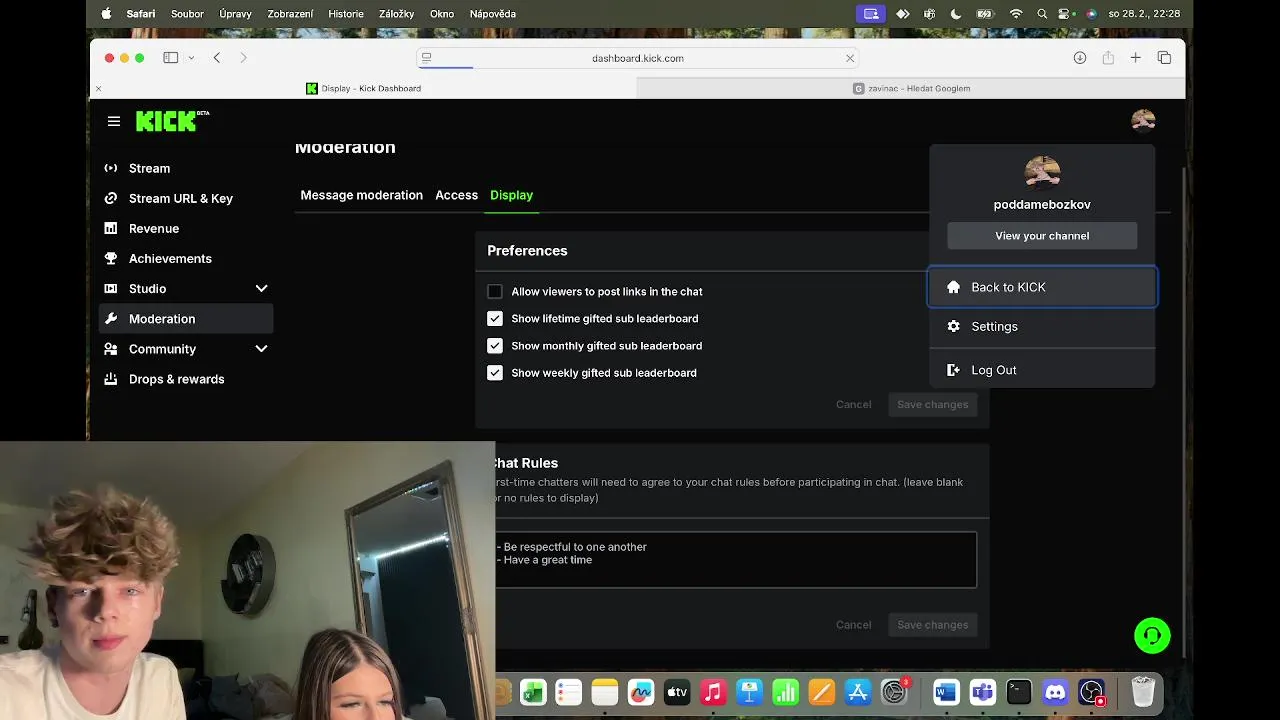Open the Historie menu
Image resolution: width=1280 pixels, height=720 pixels.
[x=346, y=14]
